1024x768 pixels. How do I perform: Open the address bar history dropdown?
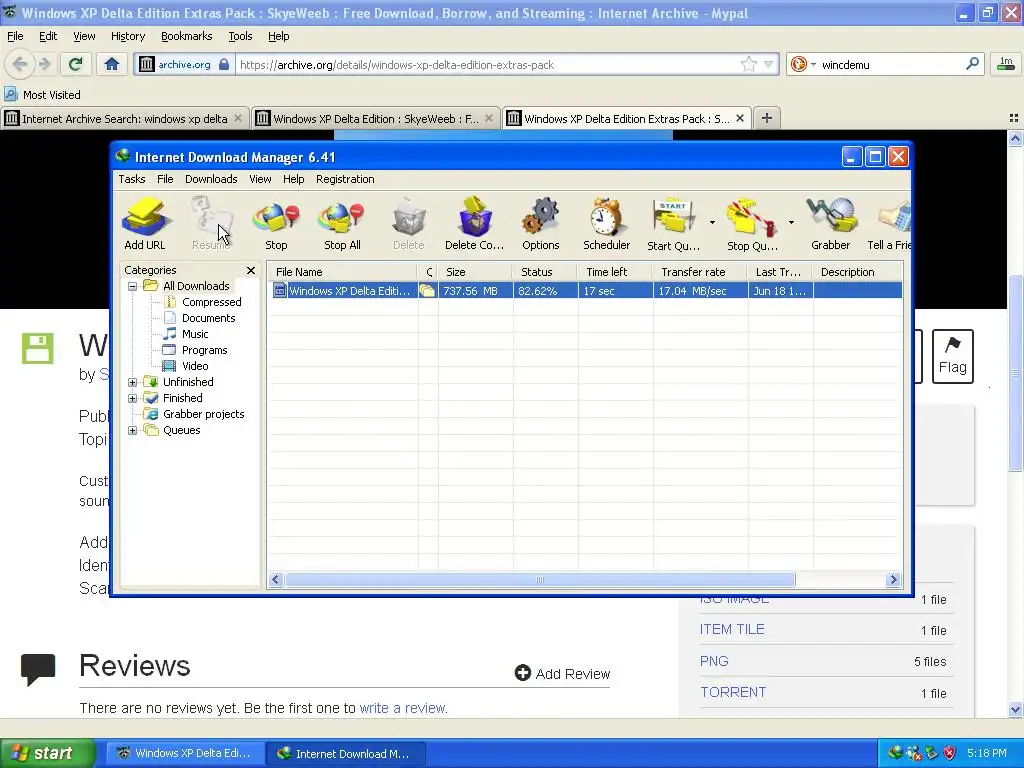point(769,64)
